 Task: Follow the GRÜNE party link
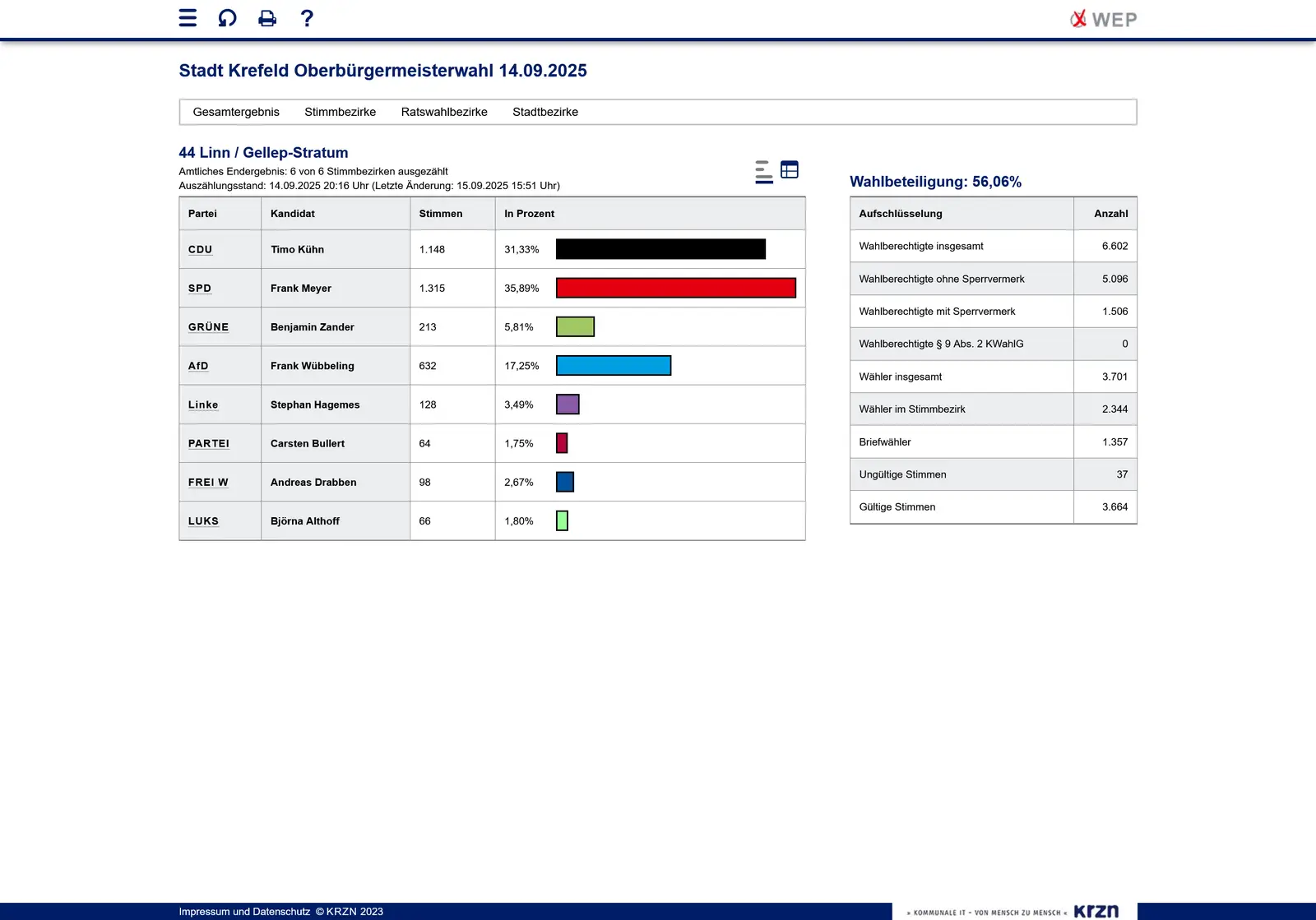tap(208, 326)
